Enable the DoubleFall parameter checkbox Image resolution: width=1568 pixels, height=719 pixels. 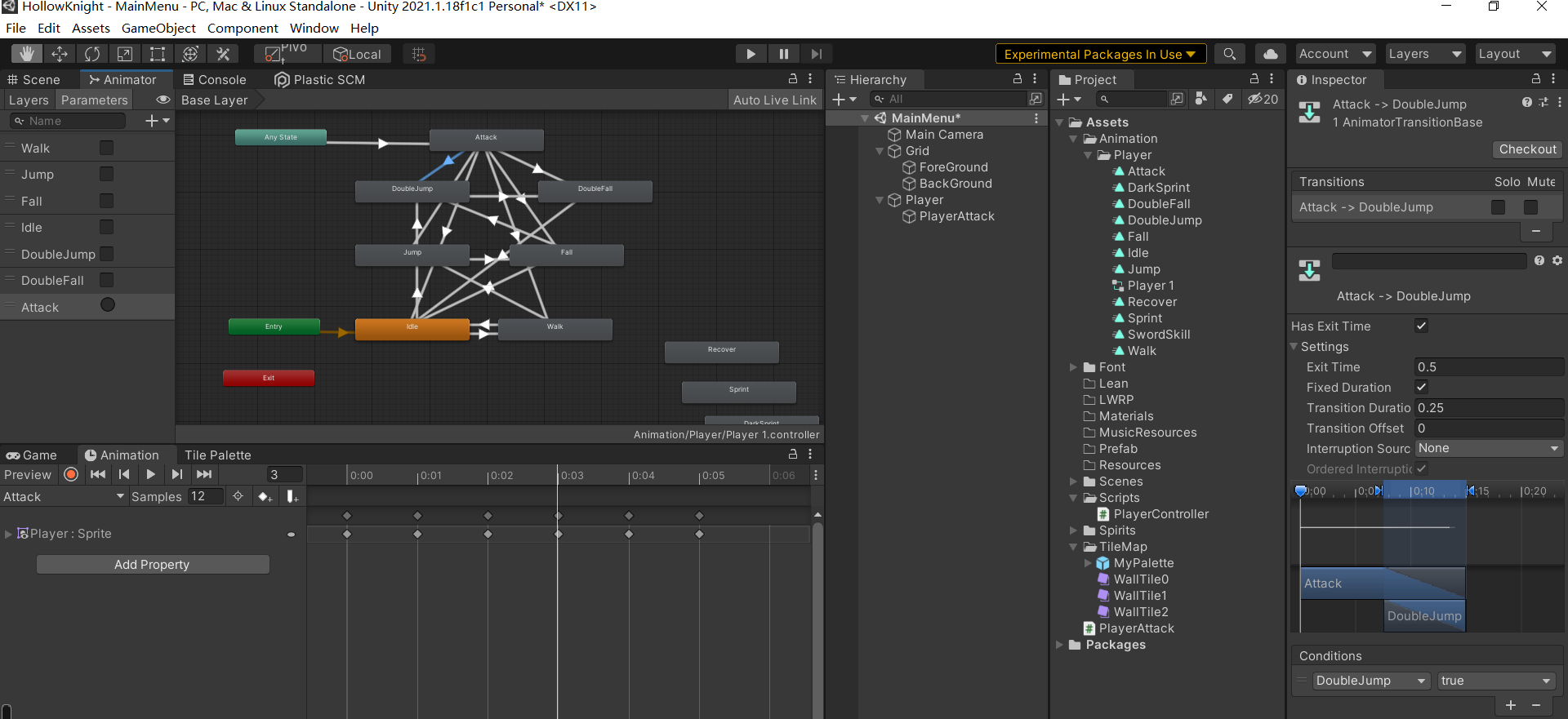106,280
